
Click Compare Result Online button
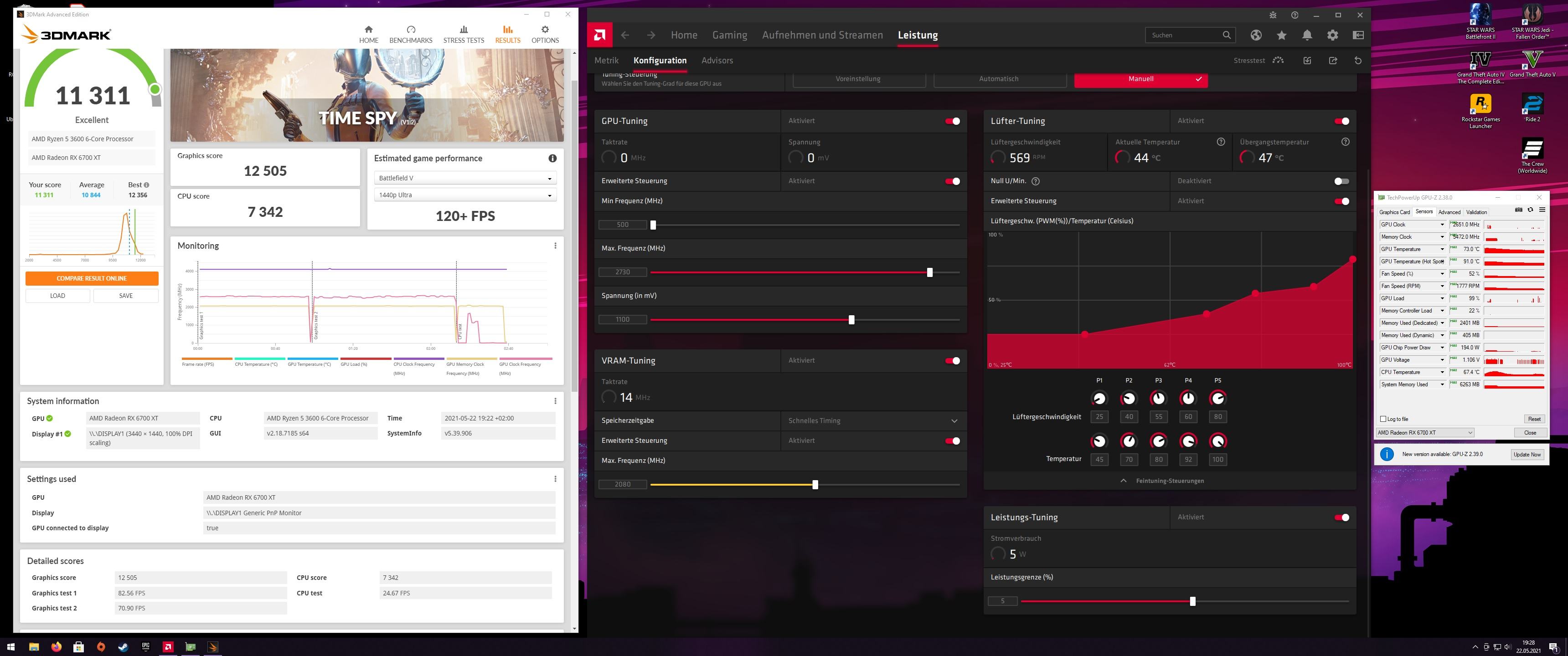tap(92, 278)
